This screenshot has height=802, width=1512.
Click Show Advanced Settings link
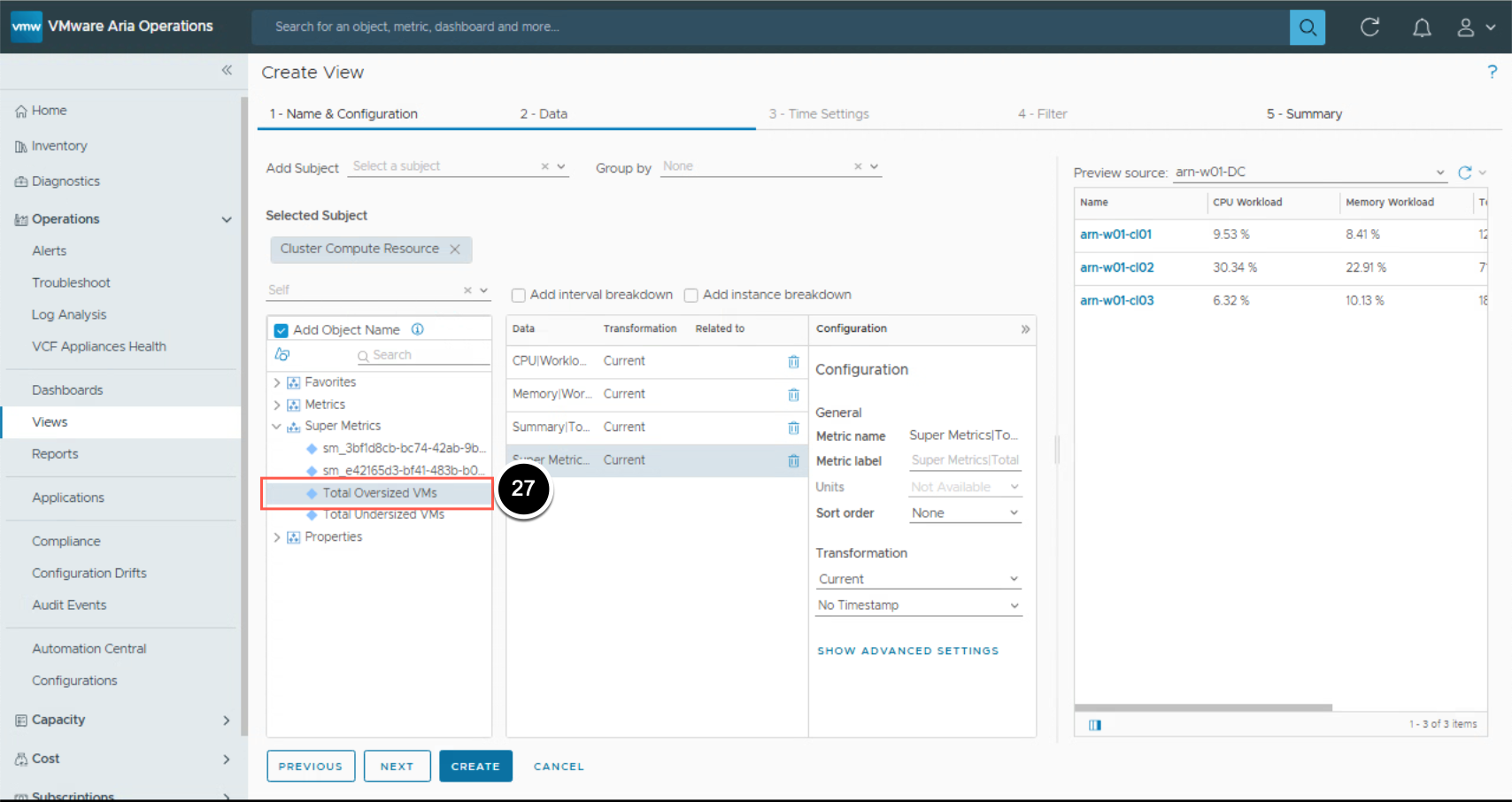(x=907, y=651)
